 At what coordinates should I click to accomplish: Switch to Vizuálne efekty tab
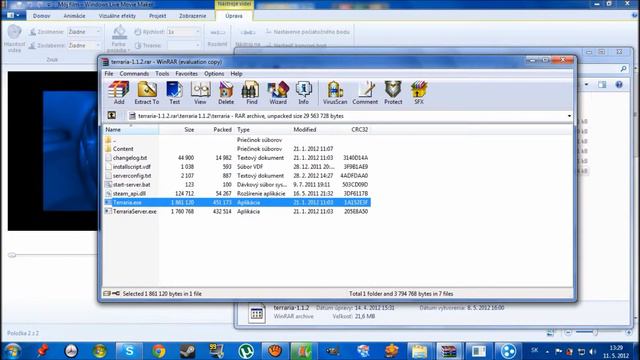coord(117,16)
